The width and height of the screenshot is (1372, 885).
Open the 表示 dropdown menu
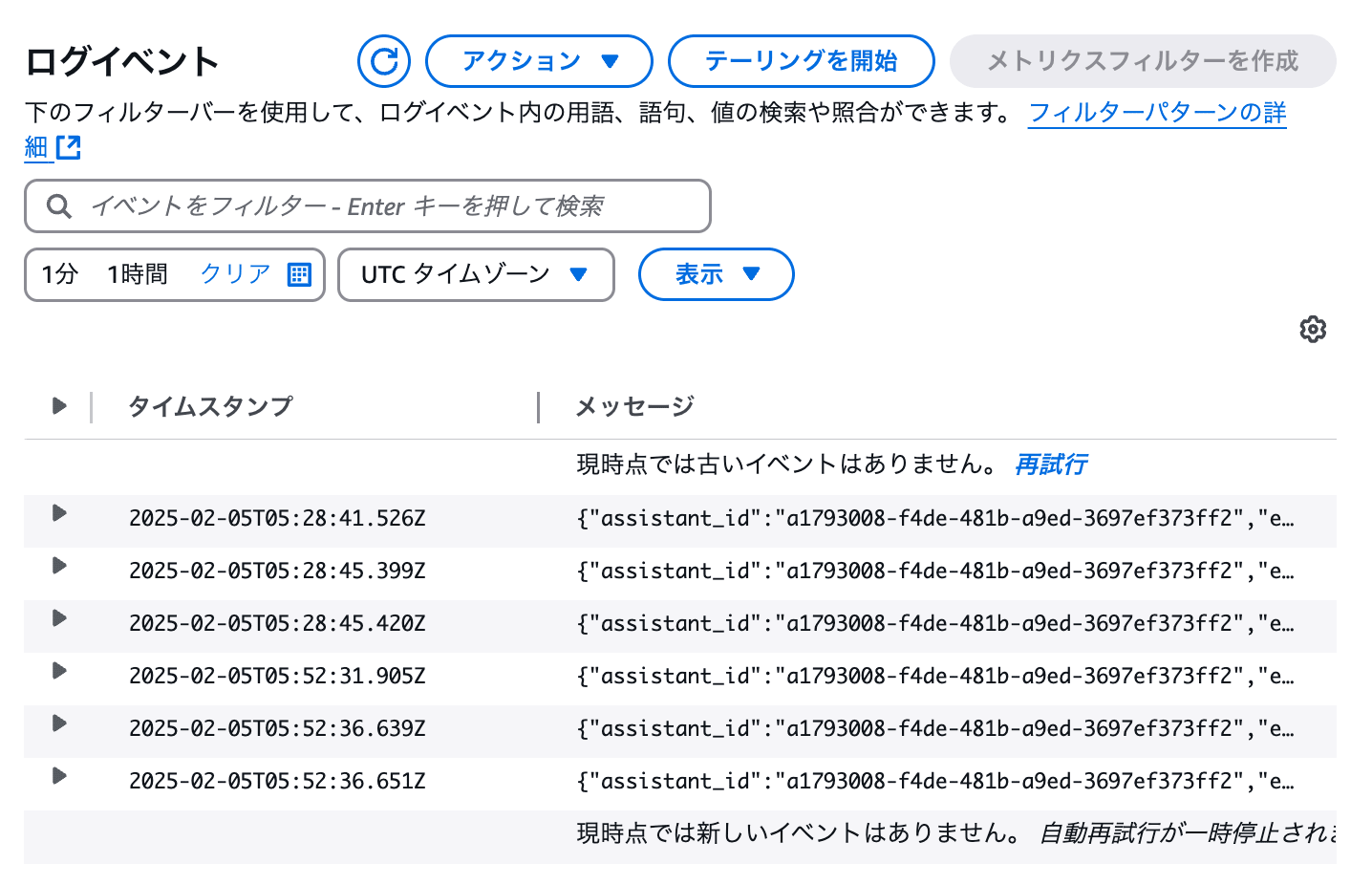coord(716,274)
